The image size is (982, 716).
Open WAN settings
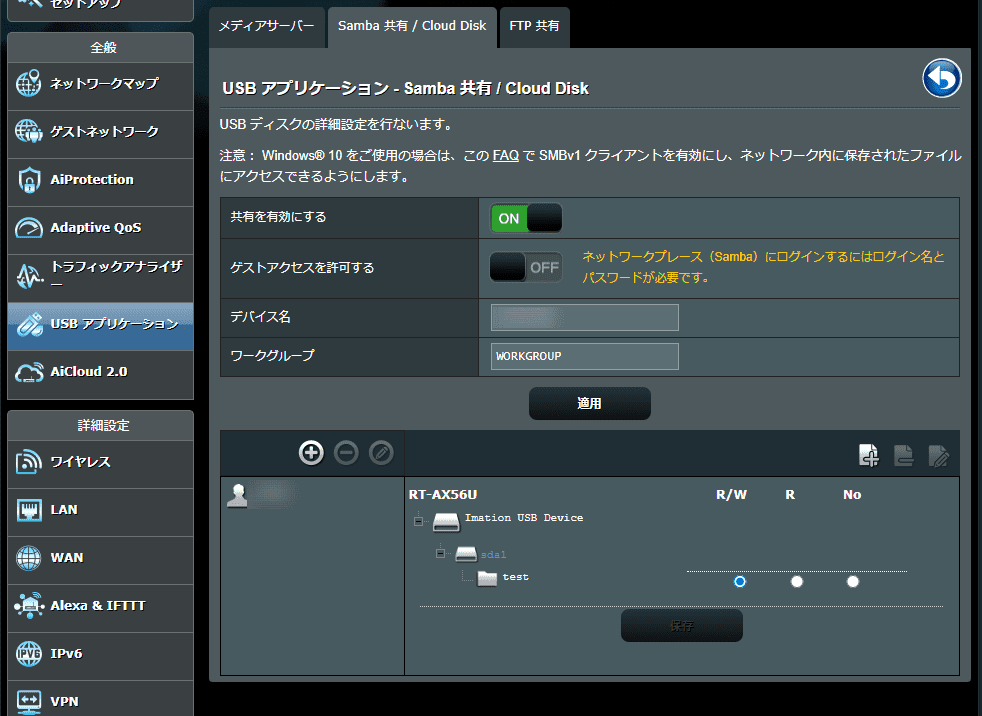100,559
